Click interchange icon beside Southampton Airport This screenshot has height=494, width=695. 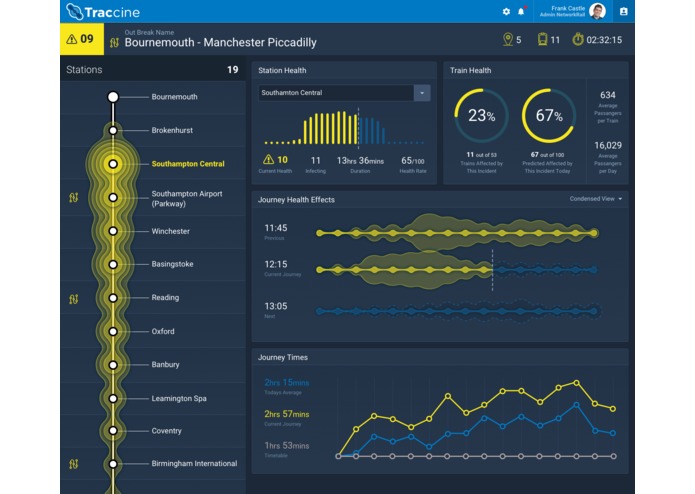pos(74,198)
